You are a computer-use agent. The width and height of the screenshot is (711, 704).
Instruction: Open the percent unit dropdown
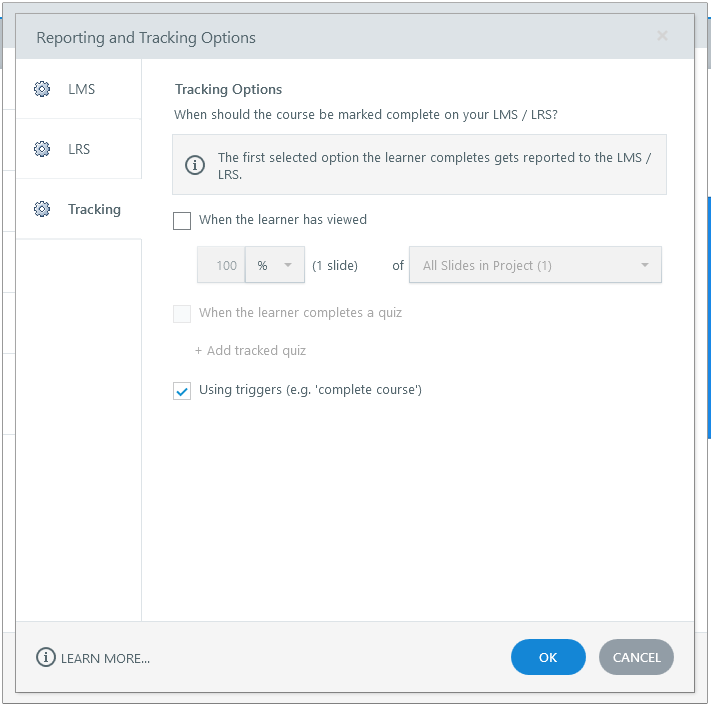[x=275, y=266]
